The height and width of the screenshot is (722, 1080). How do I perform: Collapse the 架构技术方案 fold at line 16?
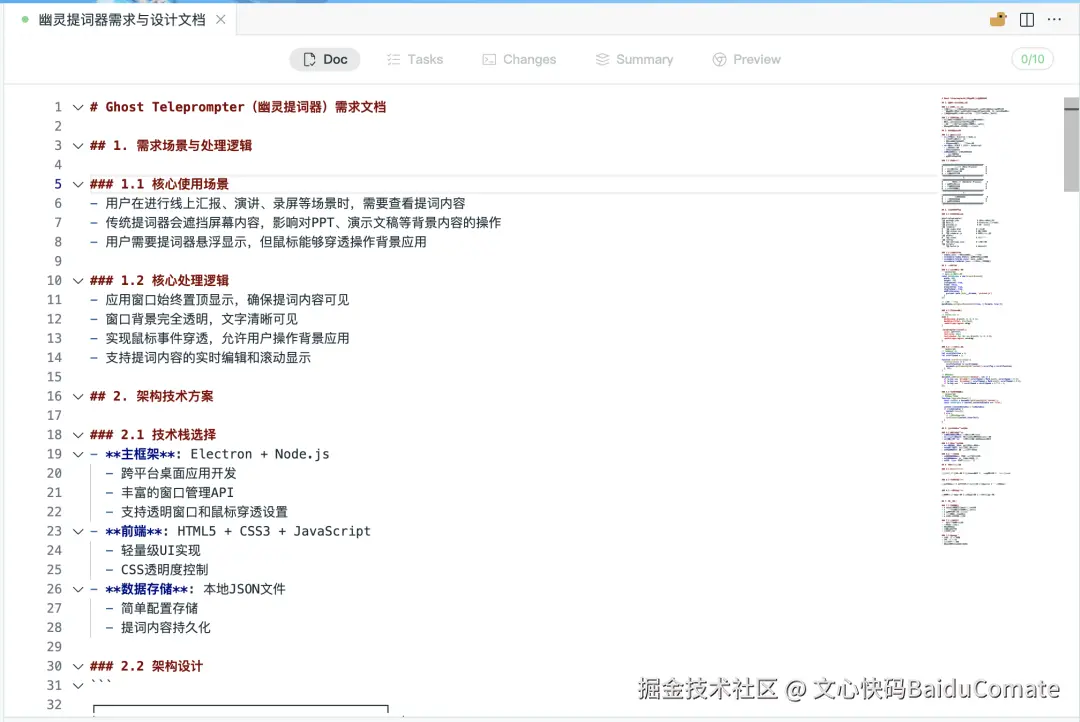78,396
